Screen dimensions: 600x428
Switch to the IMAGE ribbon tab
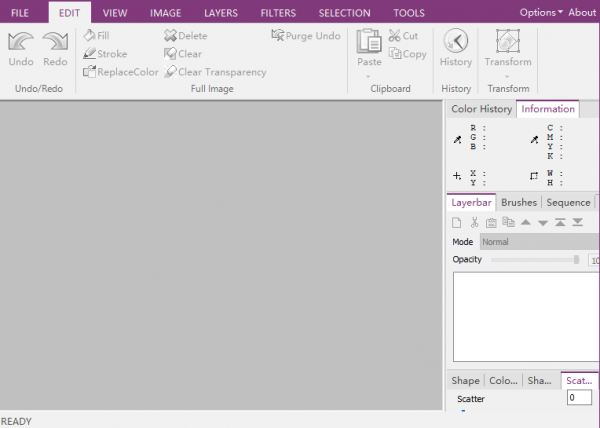[x=165, y=13]
